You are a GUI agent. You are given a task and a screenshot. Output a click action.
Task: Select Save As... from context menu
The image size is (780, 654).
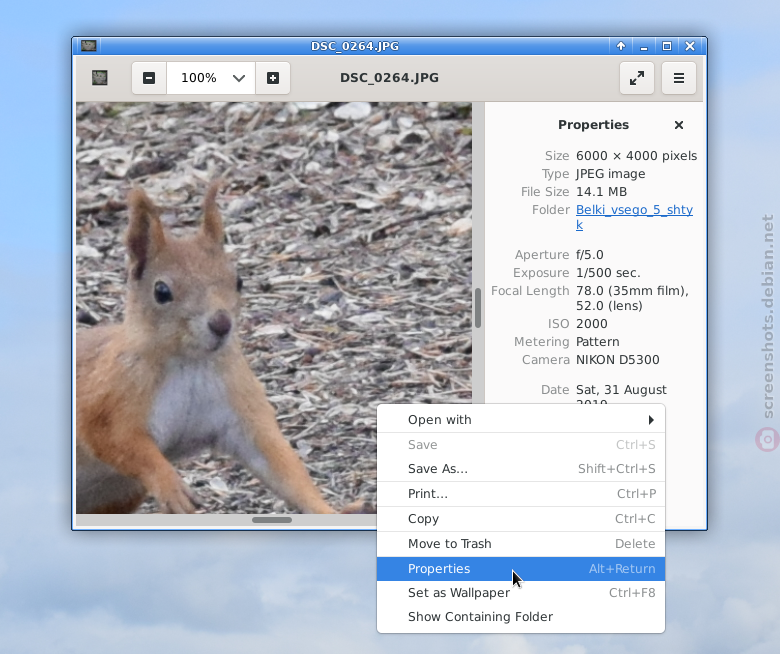(521, 468)
